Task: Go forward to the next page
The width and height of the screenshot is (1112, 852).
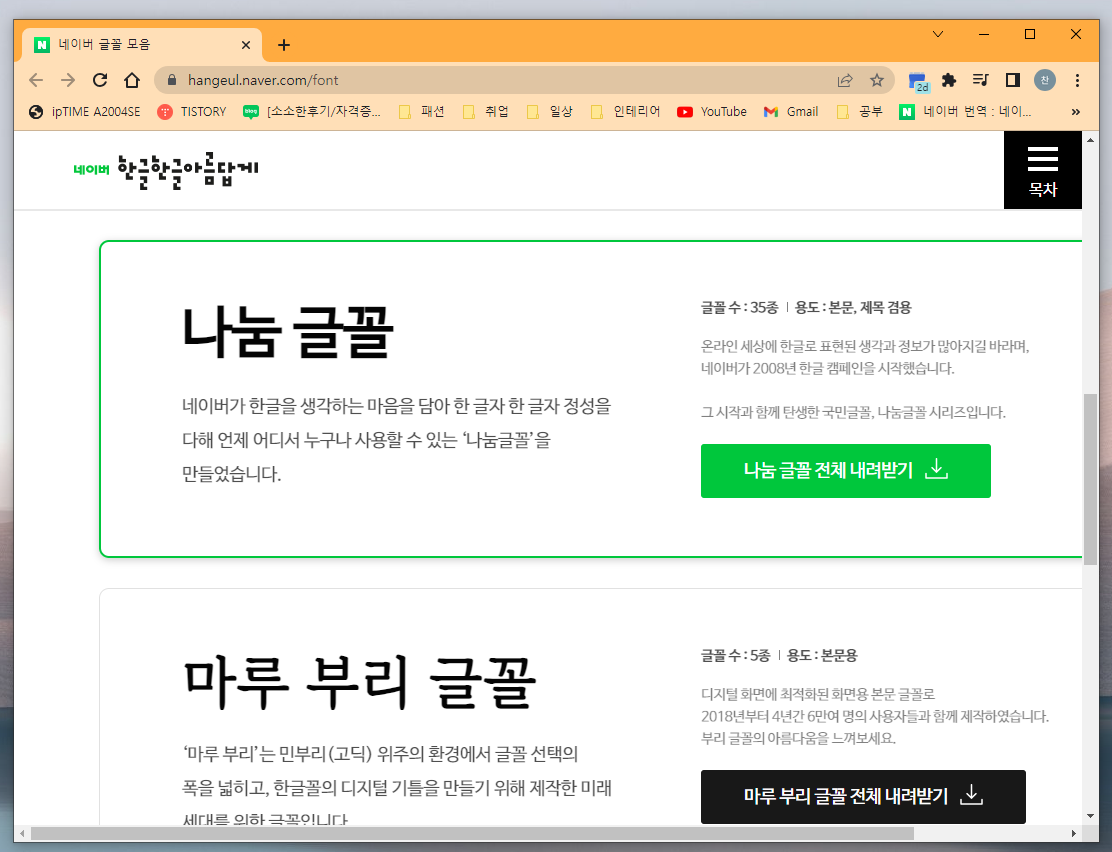Action: click(68, 80)
